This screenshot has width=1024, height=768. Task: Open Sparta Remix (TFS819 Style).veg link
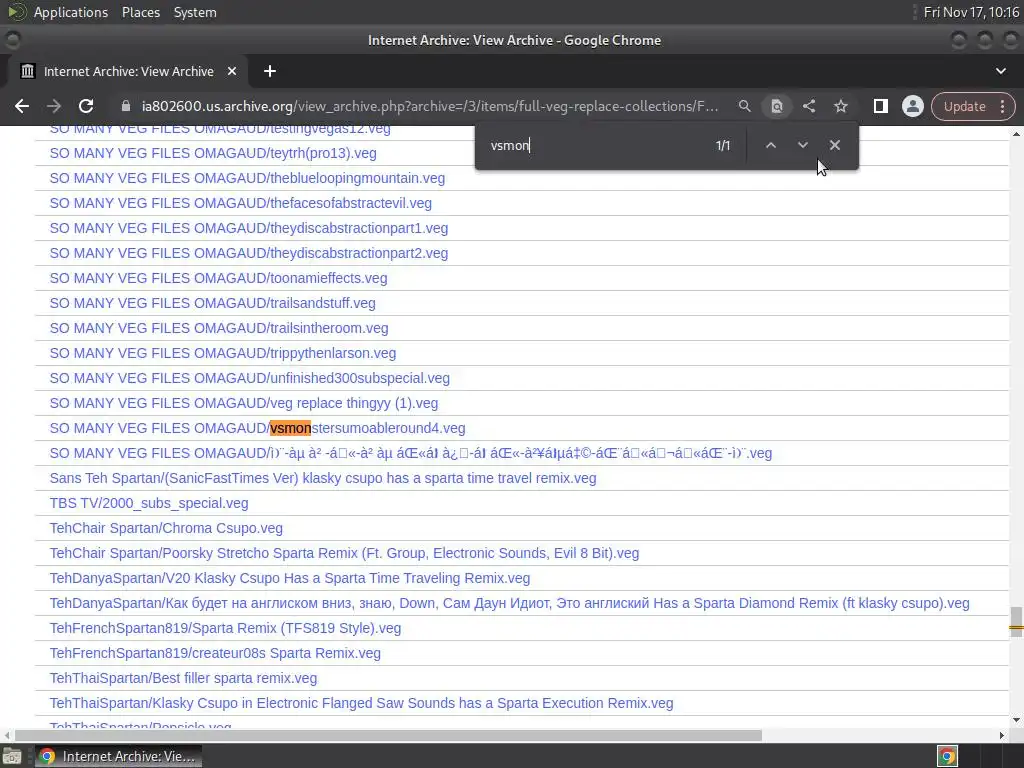point(225,628)
